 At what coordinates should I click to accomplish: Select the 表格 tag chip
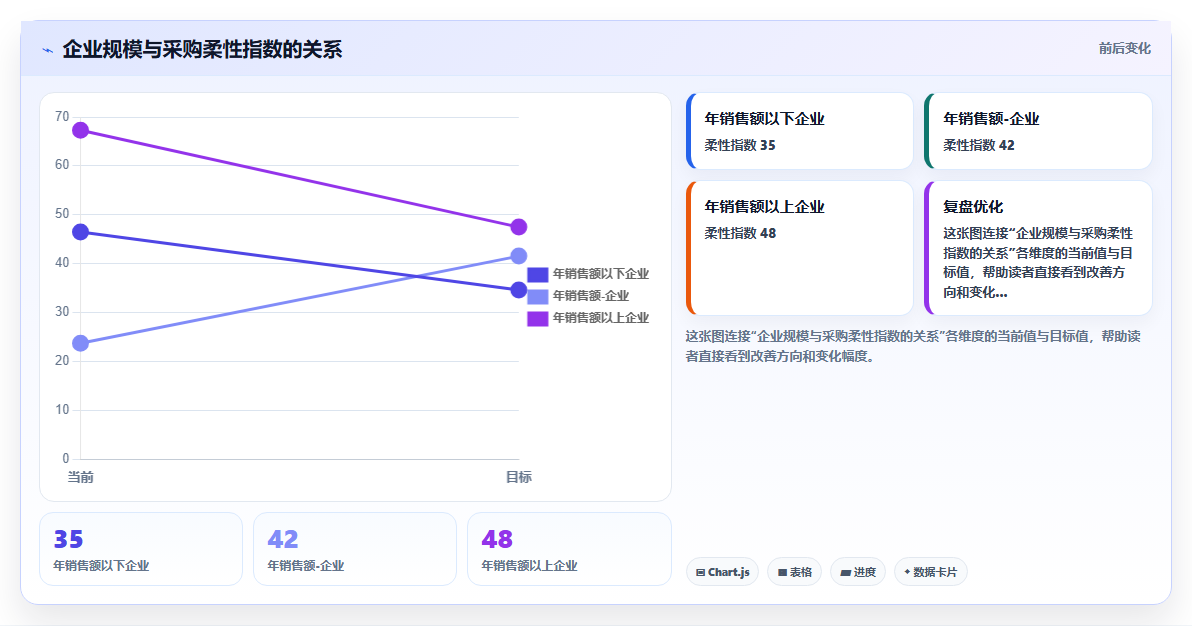point(794,572)
